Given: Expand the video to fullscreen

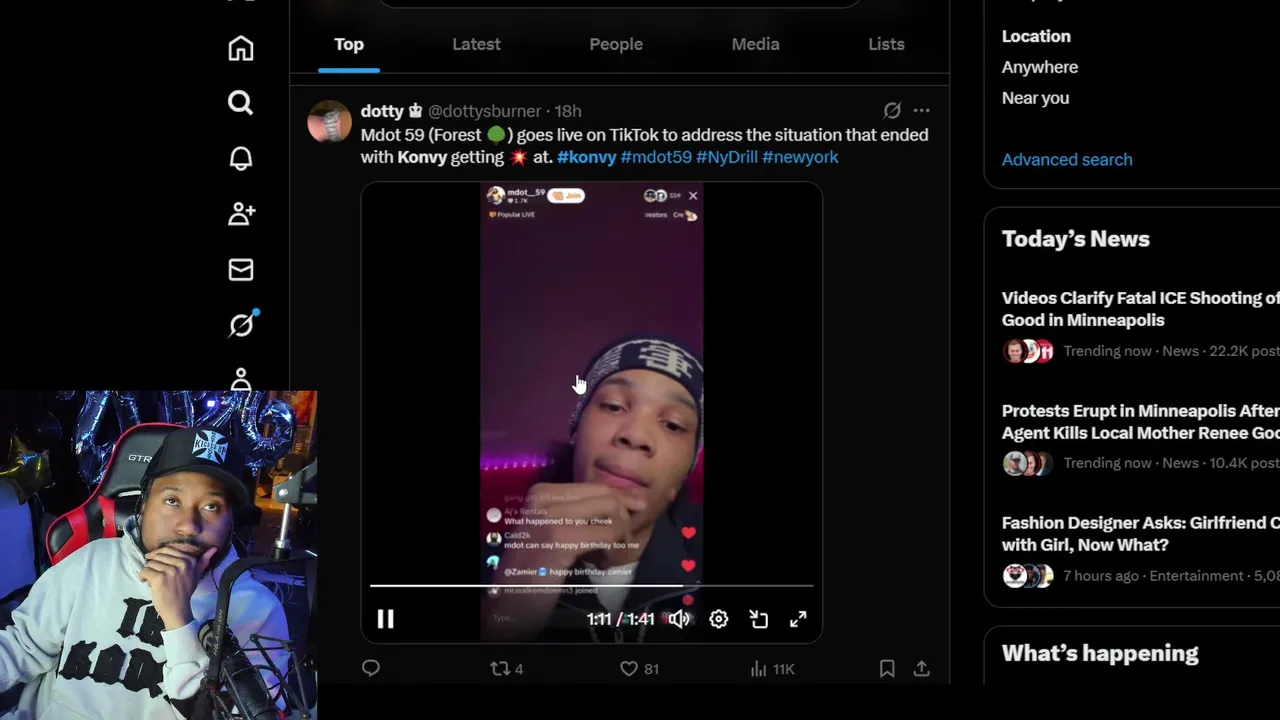Looking at the screenshot, I should coord(798,619).
